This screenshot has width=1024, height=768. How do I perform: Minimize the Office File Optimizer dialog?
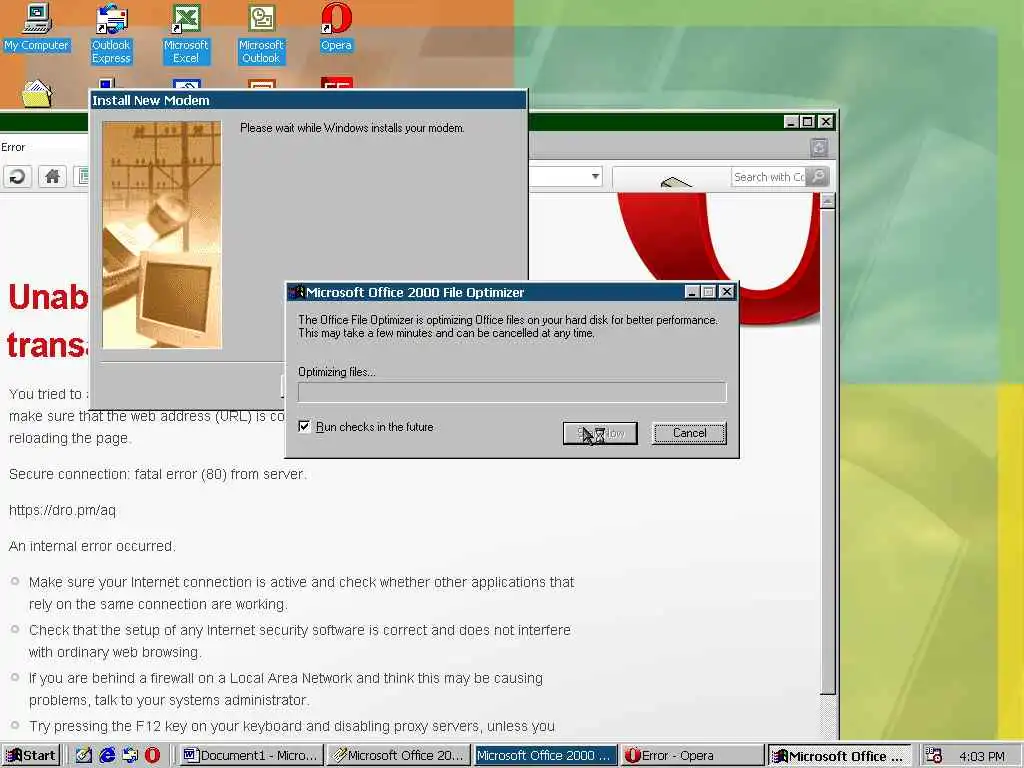[692, 292]
